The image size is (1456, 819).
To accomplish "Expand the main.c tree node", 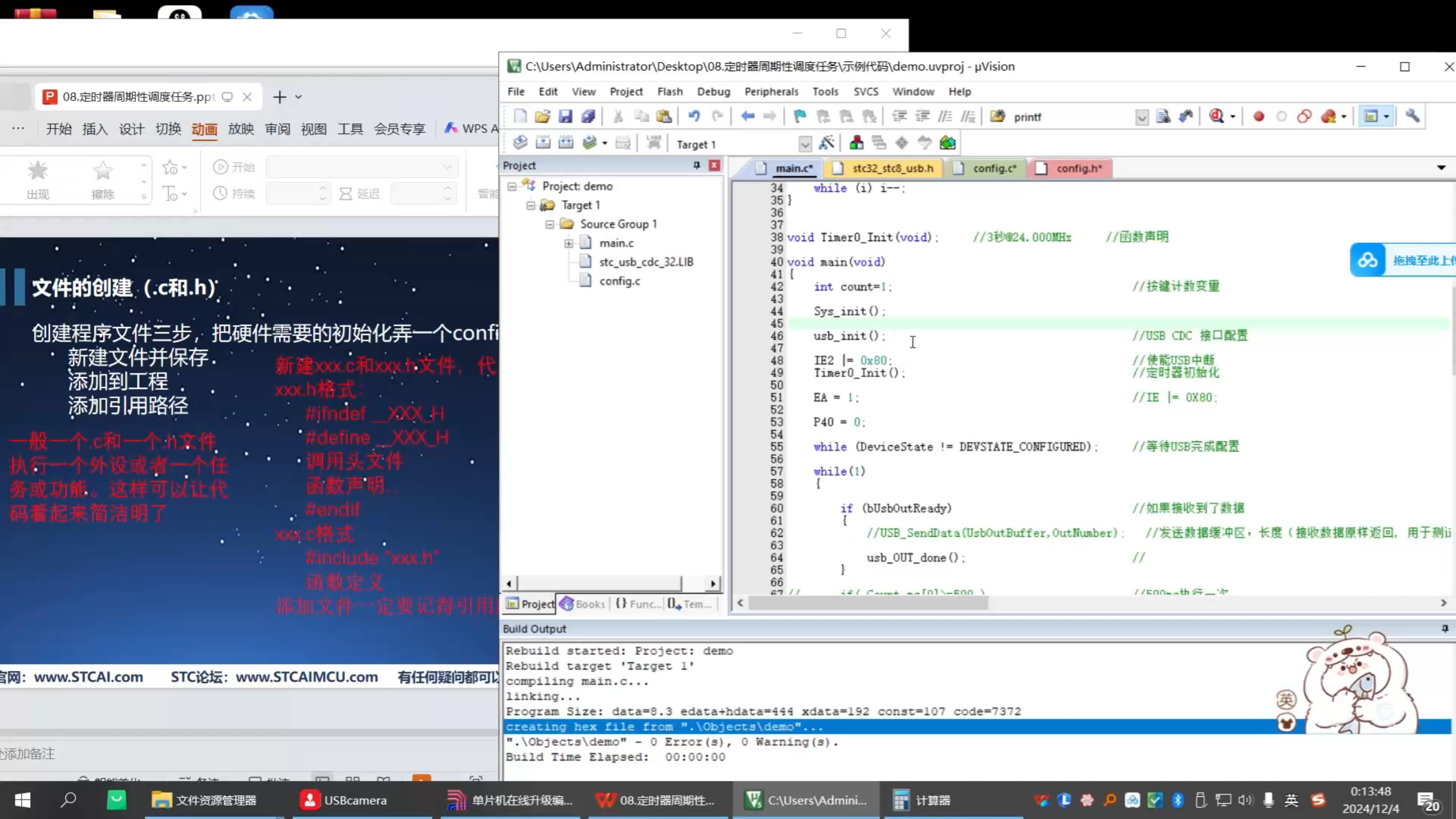I will pyautogui.click(x=568, y=243).
